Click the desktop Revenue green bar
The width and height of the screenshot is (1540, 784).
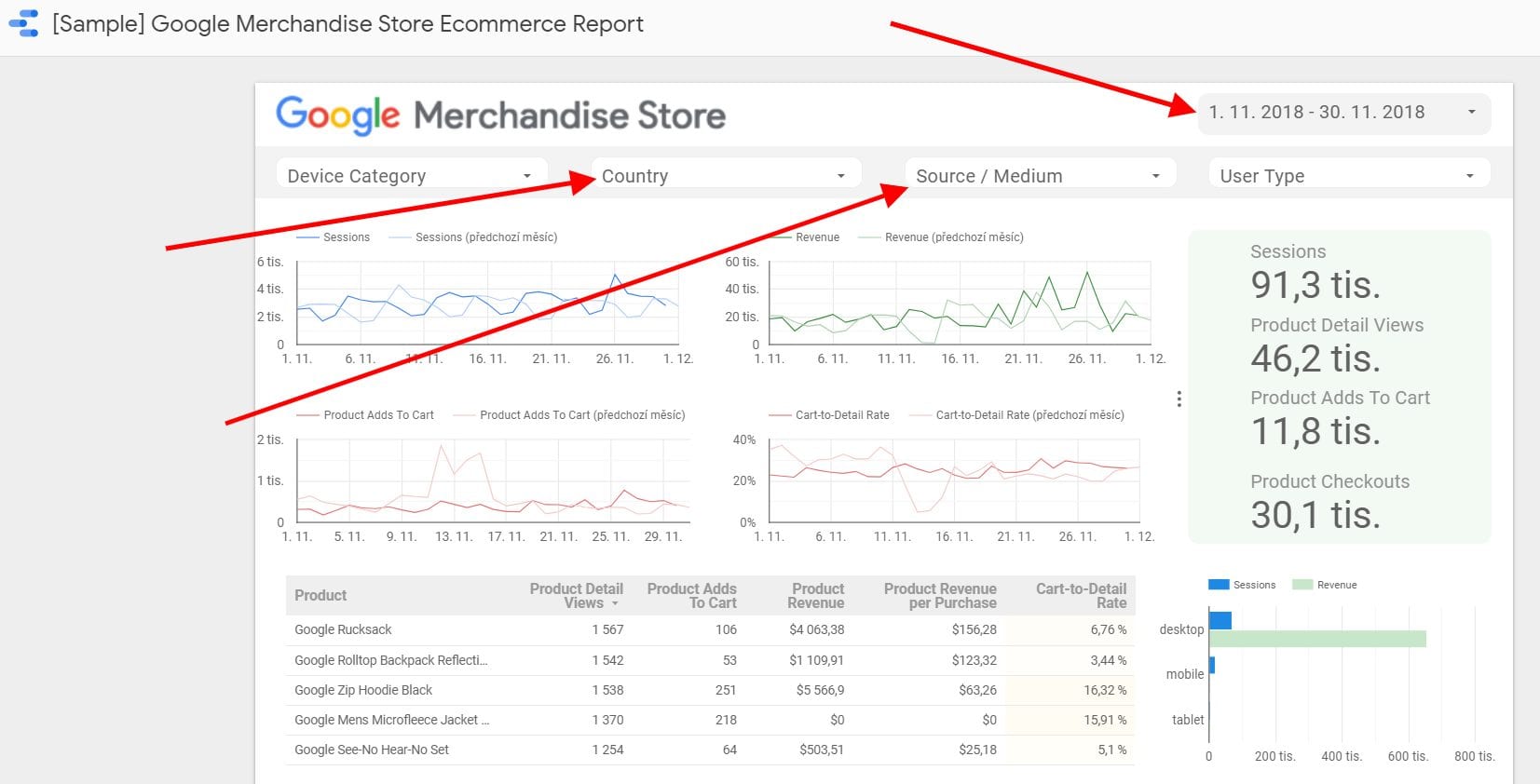pos(1316,639)
